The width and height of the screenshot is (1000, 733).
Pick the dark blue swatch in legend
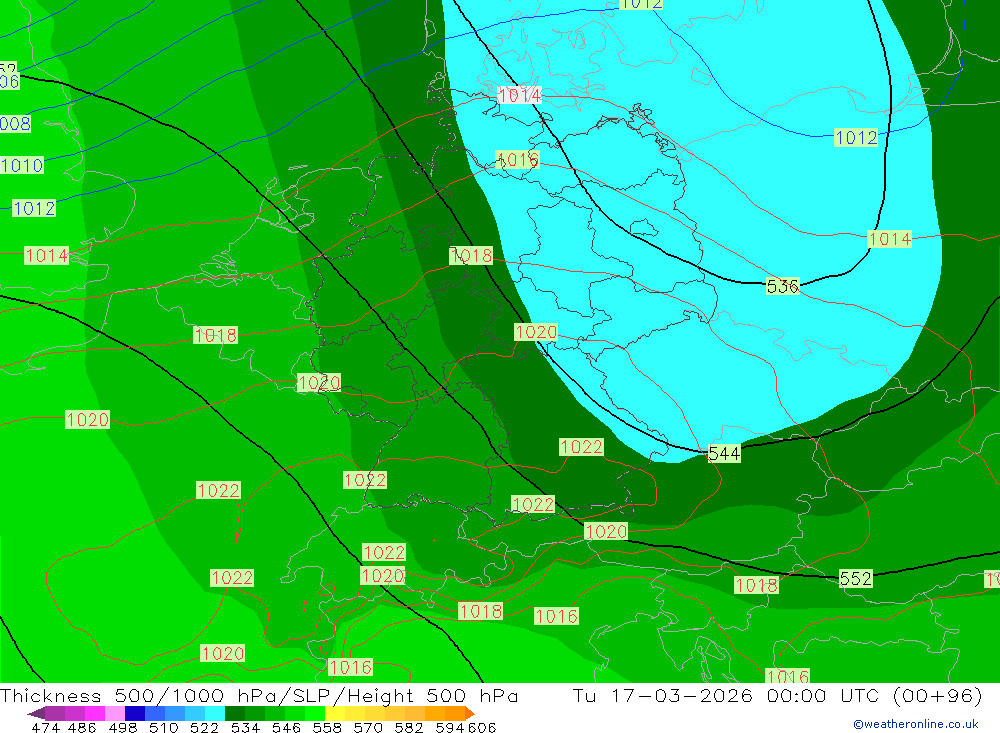(x=135, y=713)
